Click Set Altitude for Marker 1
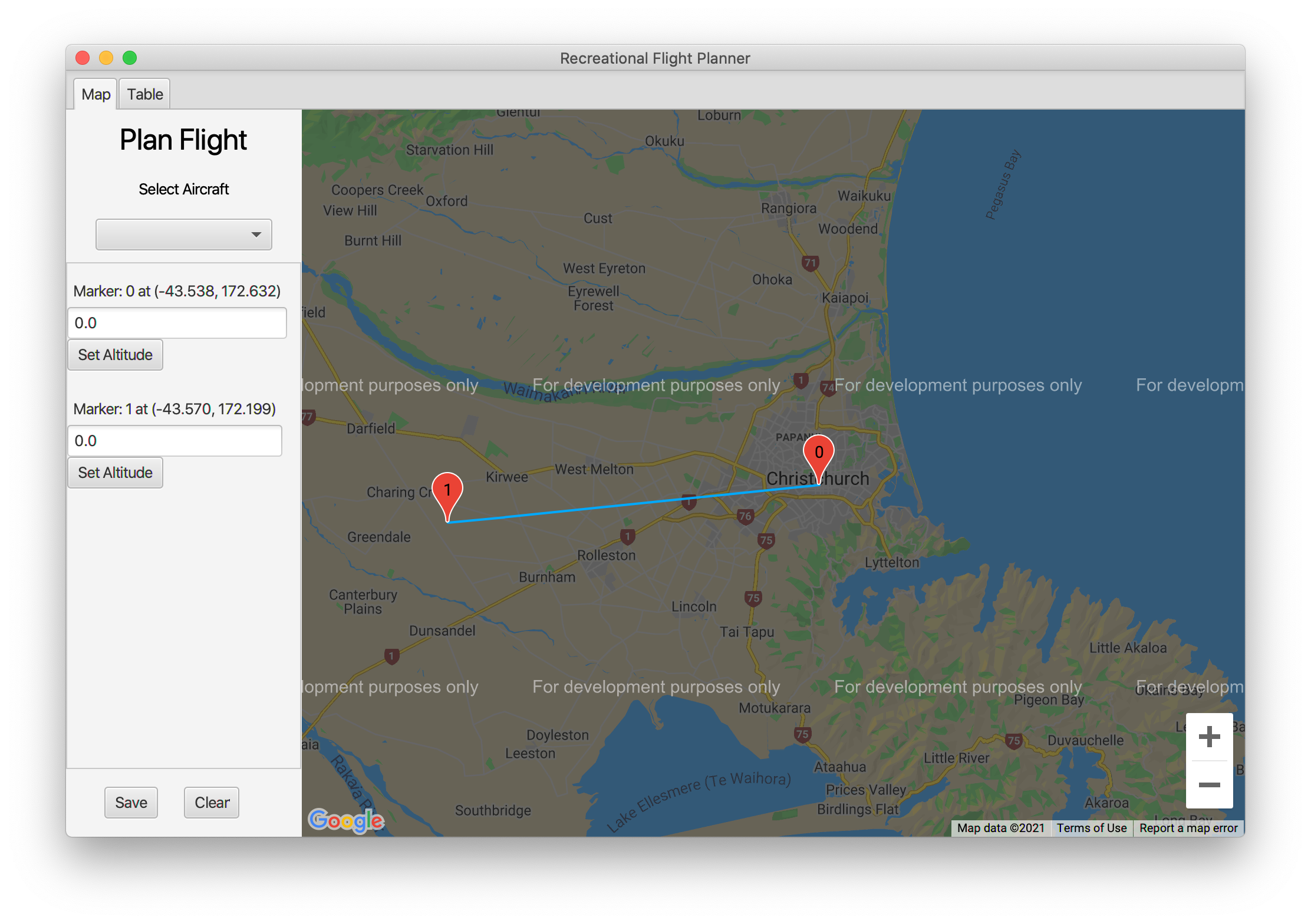Screen dimensions: 1311x924 point(115,473)
